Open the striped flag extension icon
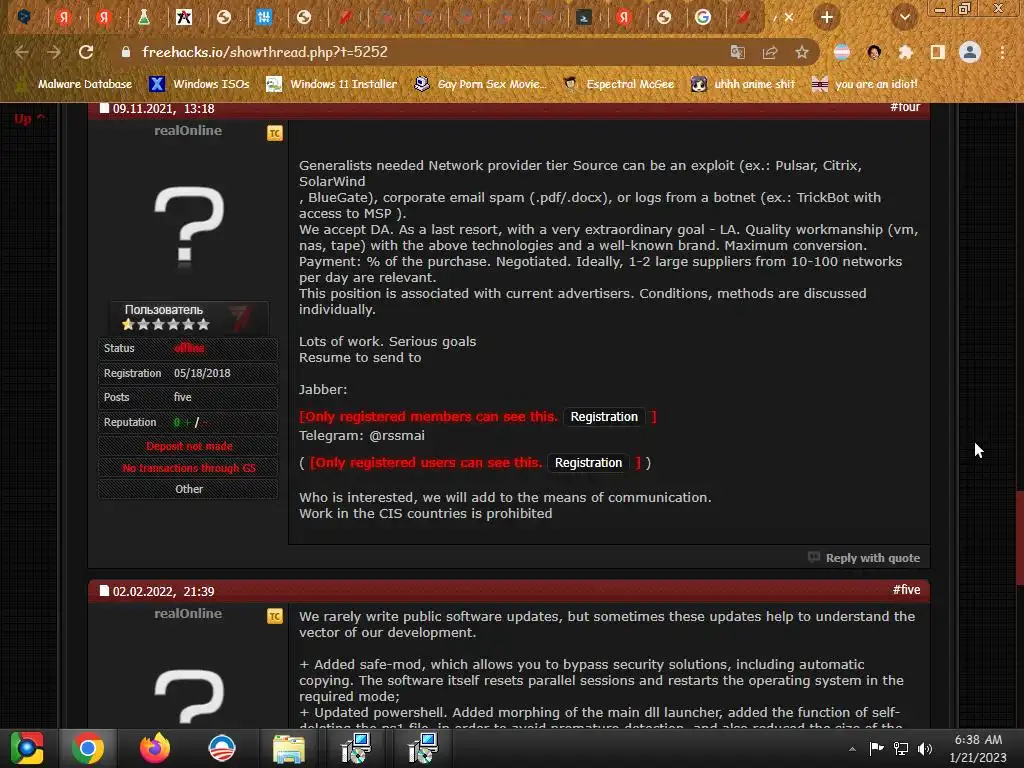The height and width of the screenshot is (768, 1024). [842, 52]
